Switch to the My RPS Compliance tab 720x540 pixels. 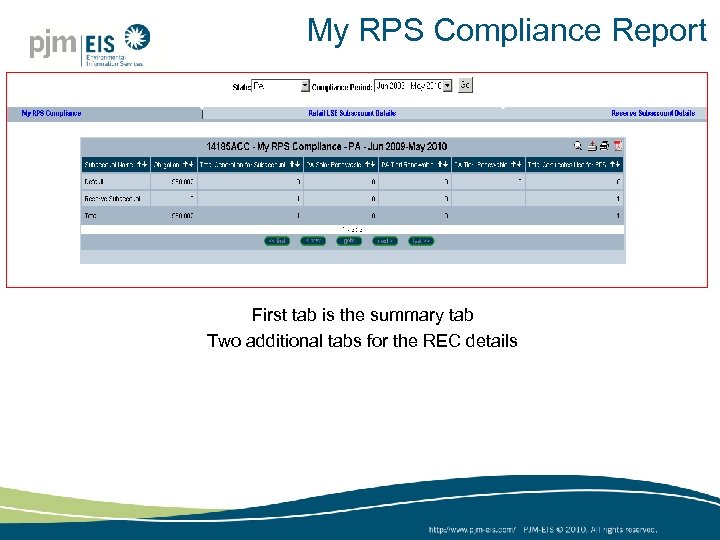tap(51, 113)
